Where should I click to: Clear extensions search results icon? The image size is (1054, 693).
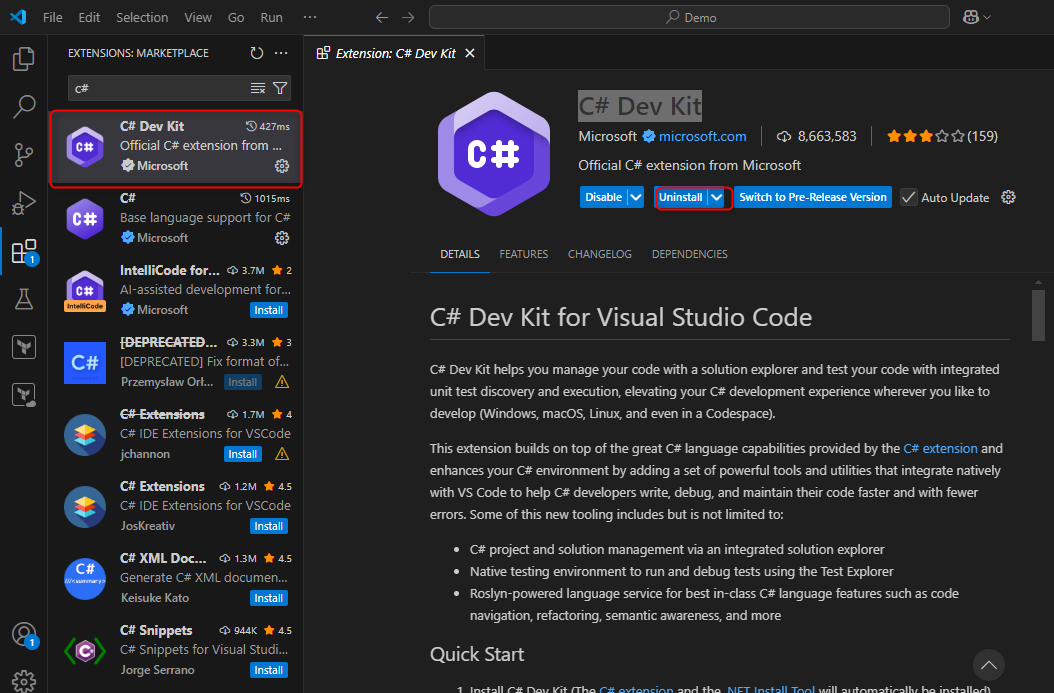coord(257,88)
